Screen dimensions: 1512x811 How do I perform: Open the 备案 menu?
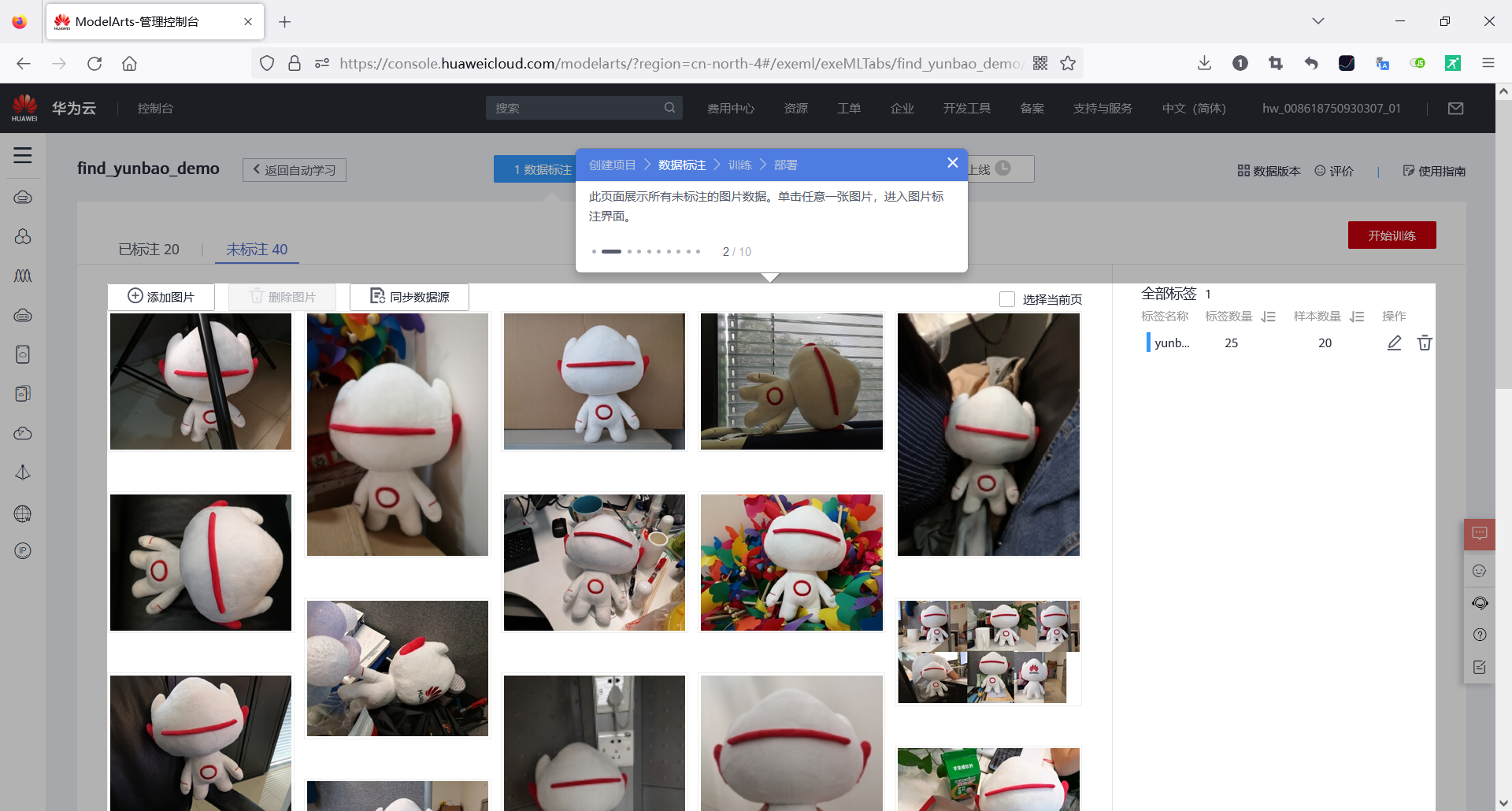click(1032, 109)
